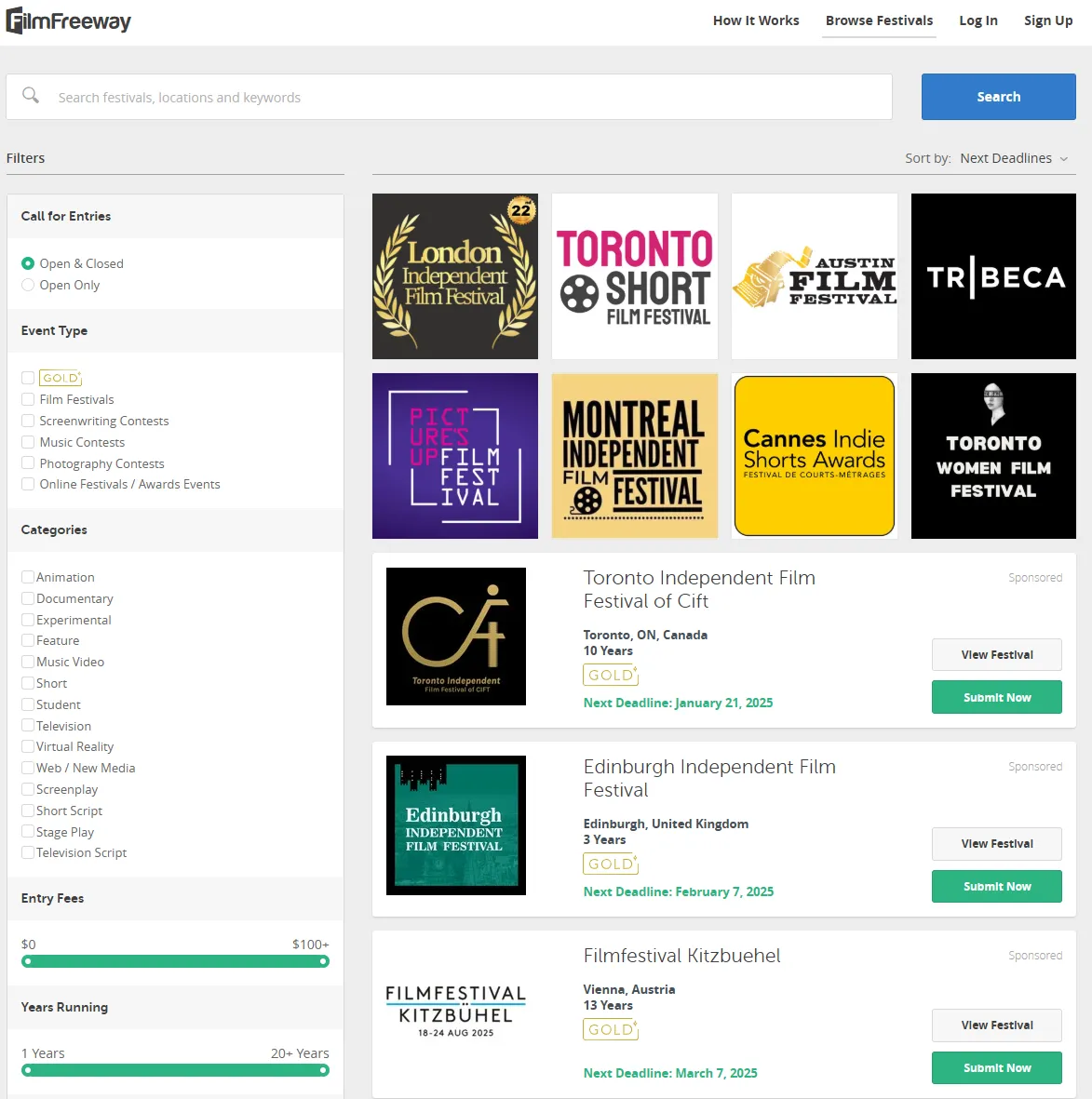Click Montreal Independent Film Festival logo
The height and width of the screenshot is (1099, 1092).
pos(635,456)
